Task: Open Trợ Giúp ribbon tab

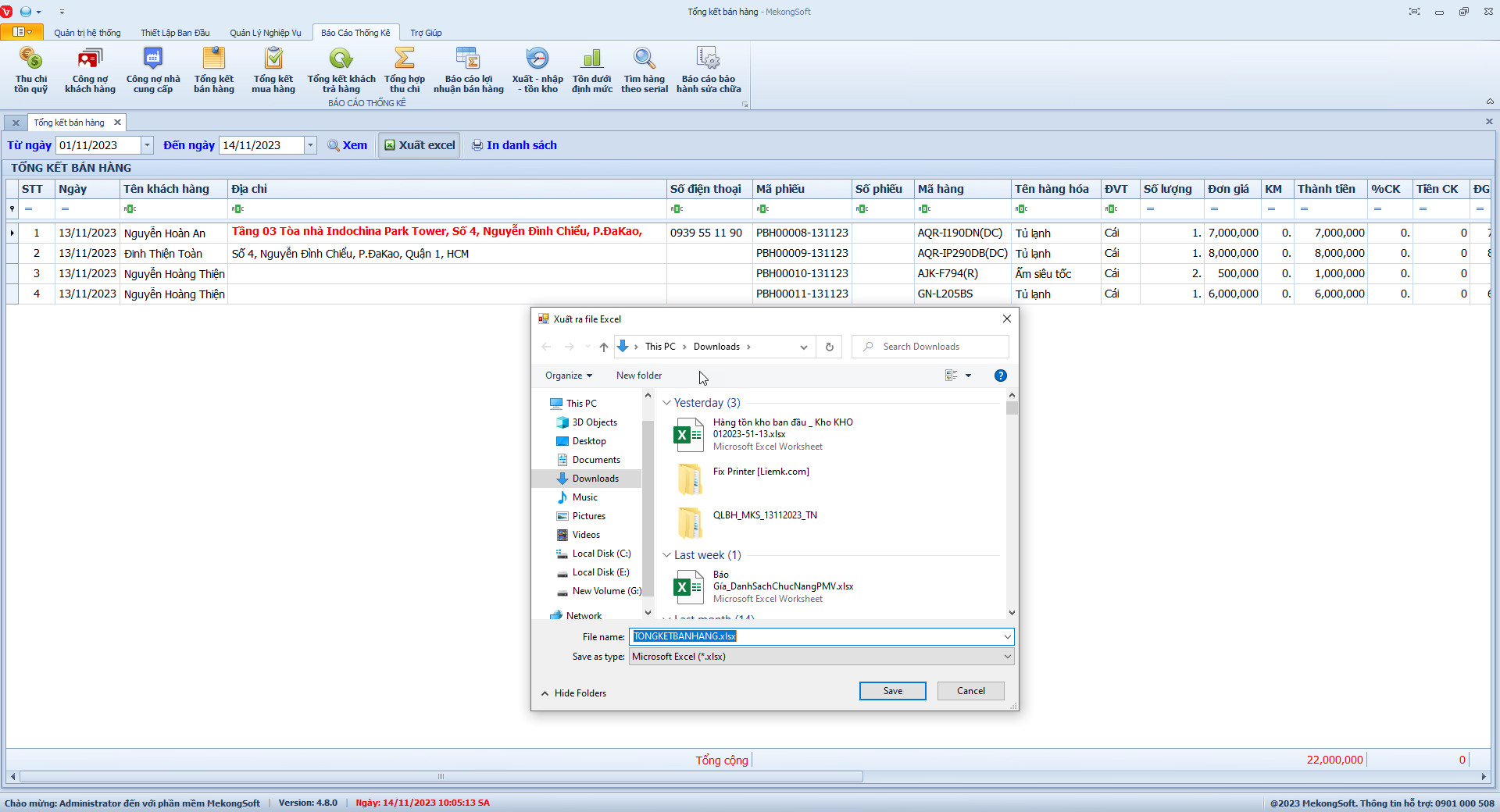Action: 427,33
